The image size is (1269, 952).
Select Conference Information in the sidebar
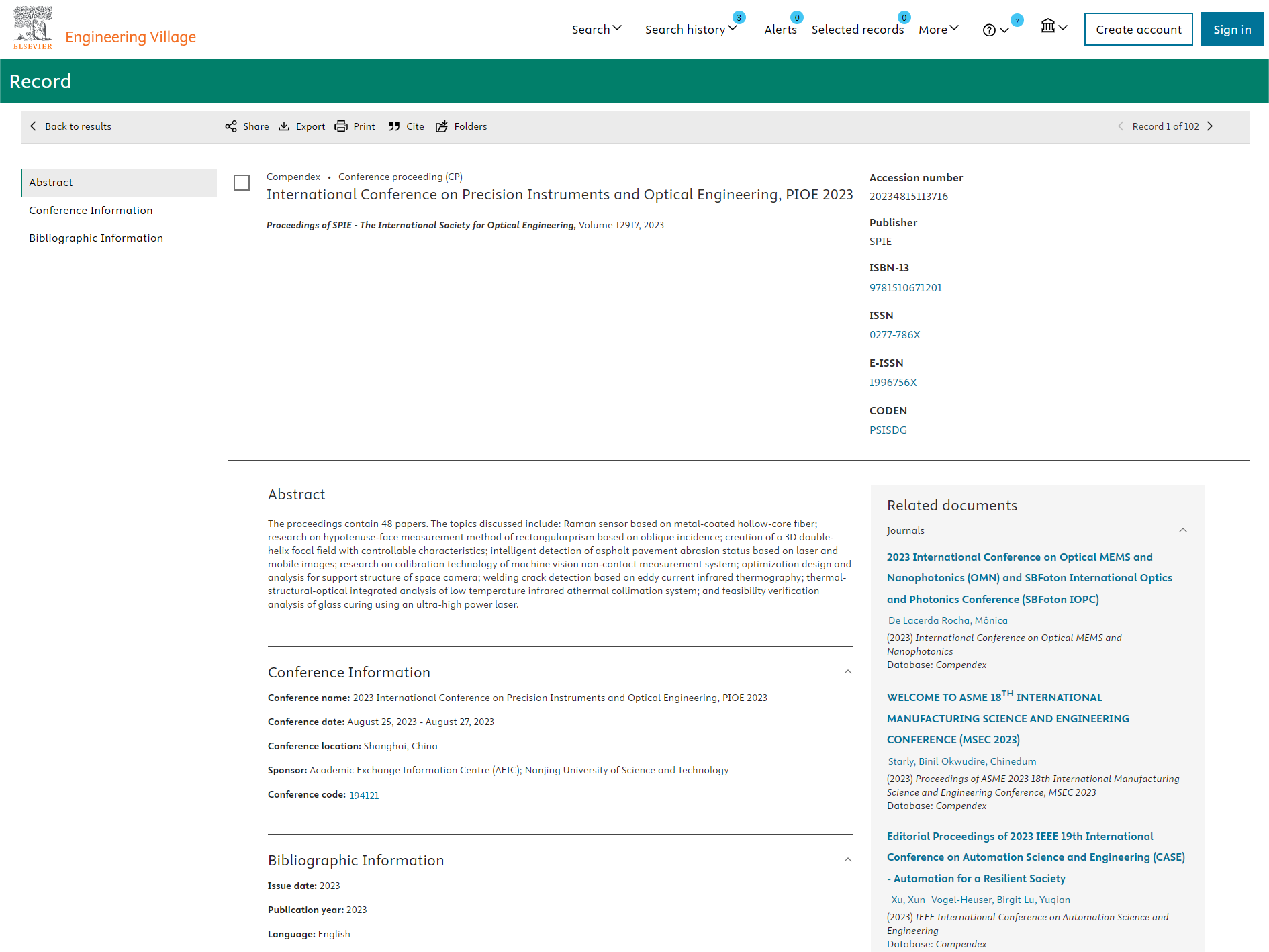[x=91, y=211]
